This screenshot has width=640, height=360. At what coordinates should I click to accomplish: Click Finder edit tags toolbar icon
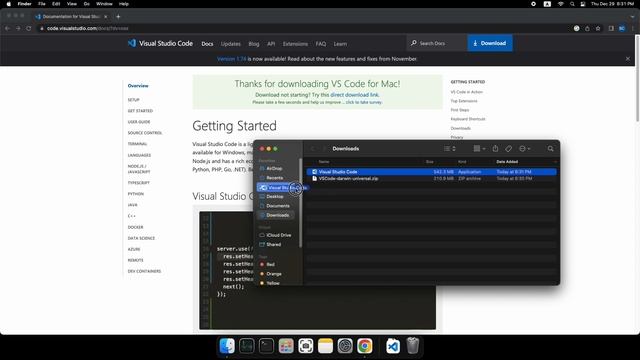(508, 149)
